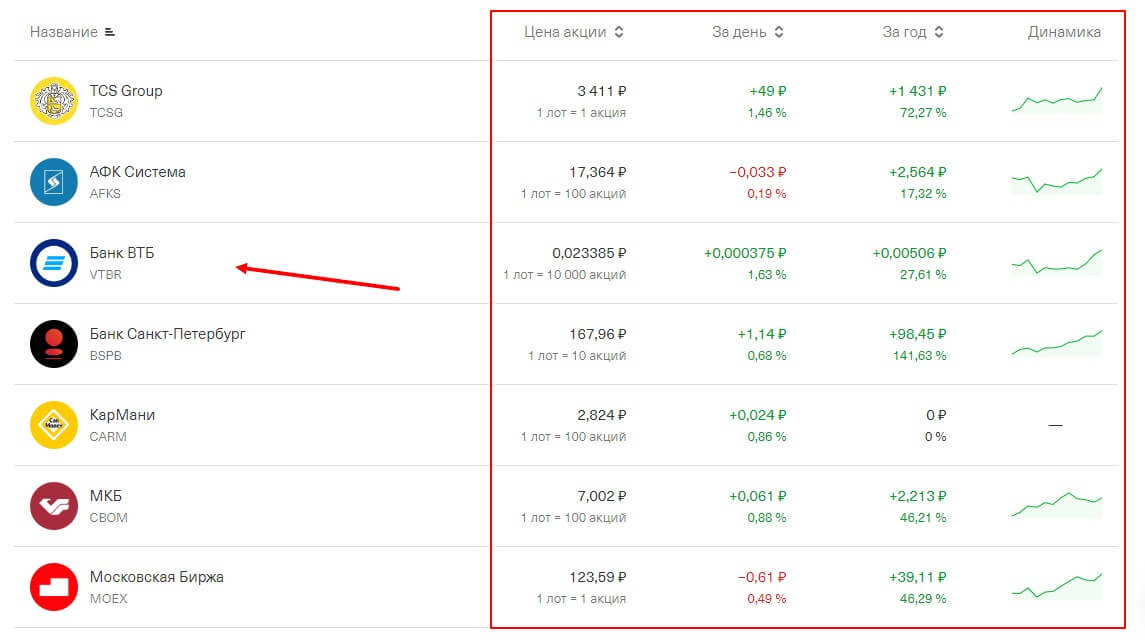Click the sort icon next to Название
Screen dimensions: 1145x640
point(110,32)
